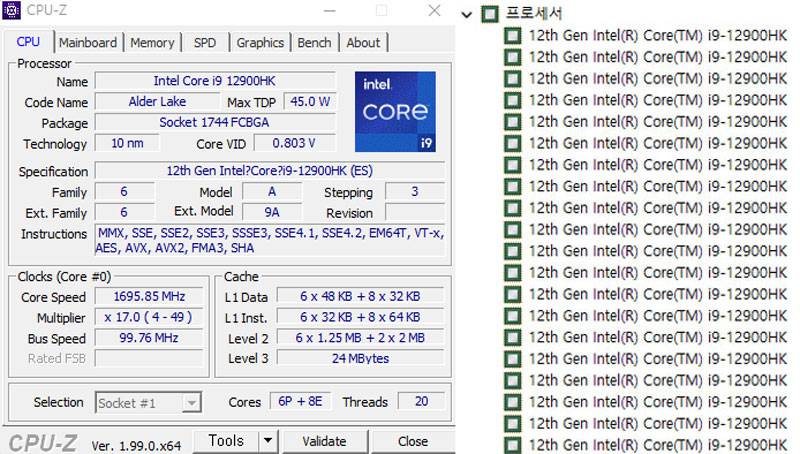Click the Core Speed value 1695.85 MHz
Screen dimensions: 800x454
click(x=149, y=296)
